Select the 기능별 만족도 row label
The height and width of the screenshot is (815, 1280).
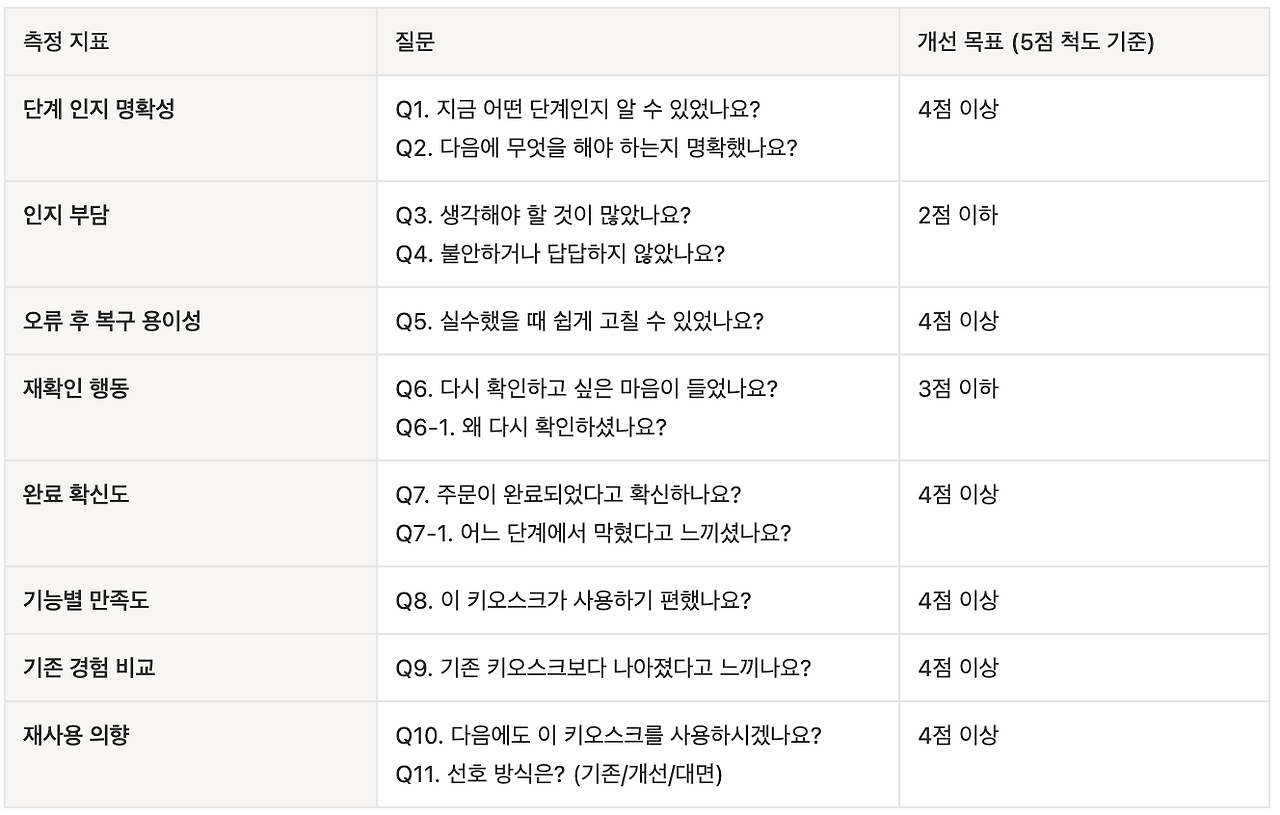pyautogui.click(x=86, y=600)
